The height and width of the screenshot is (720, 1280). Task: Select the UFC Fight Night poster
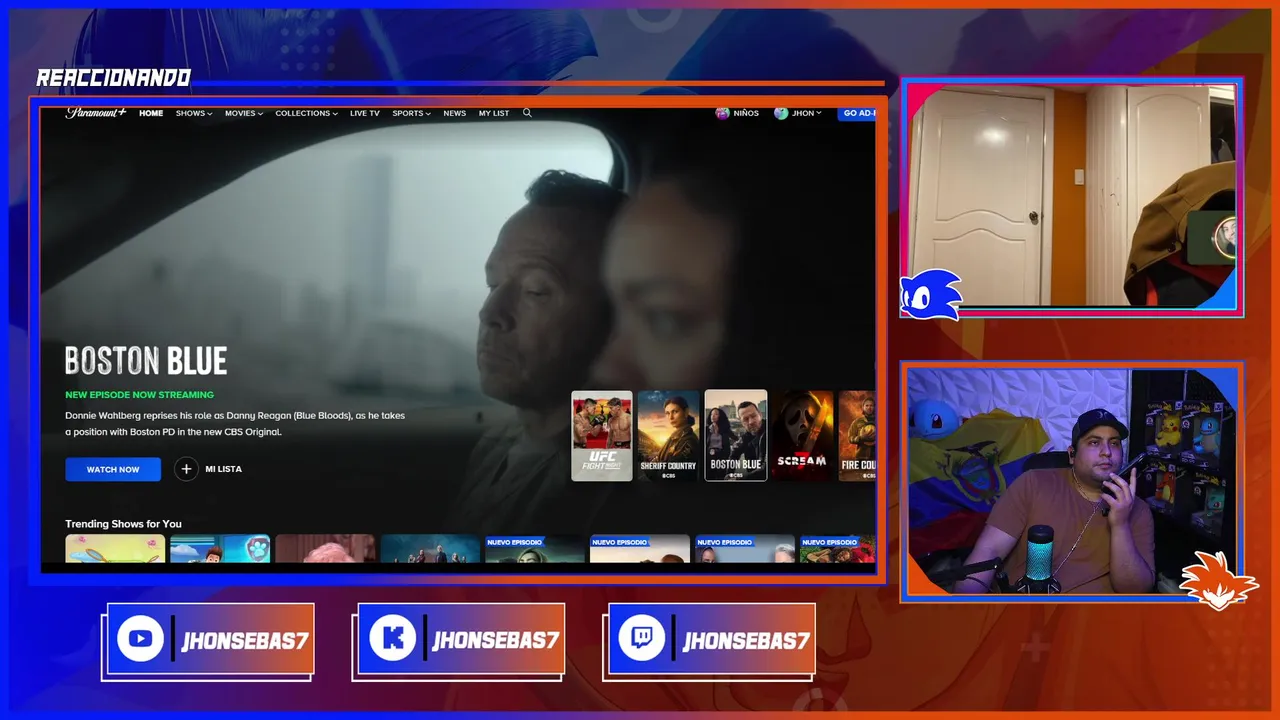coord(602,436)
